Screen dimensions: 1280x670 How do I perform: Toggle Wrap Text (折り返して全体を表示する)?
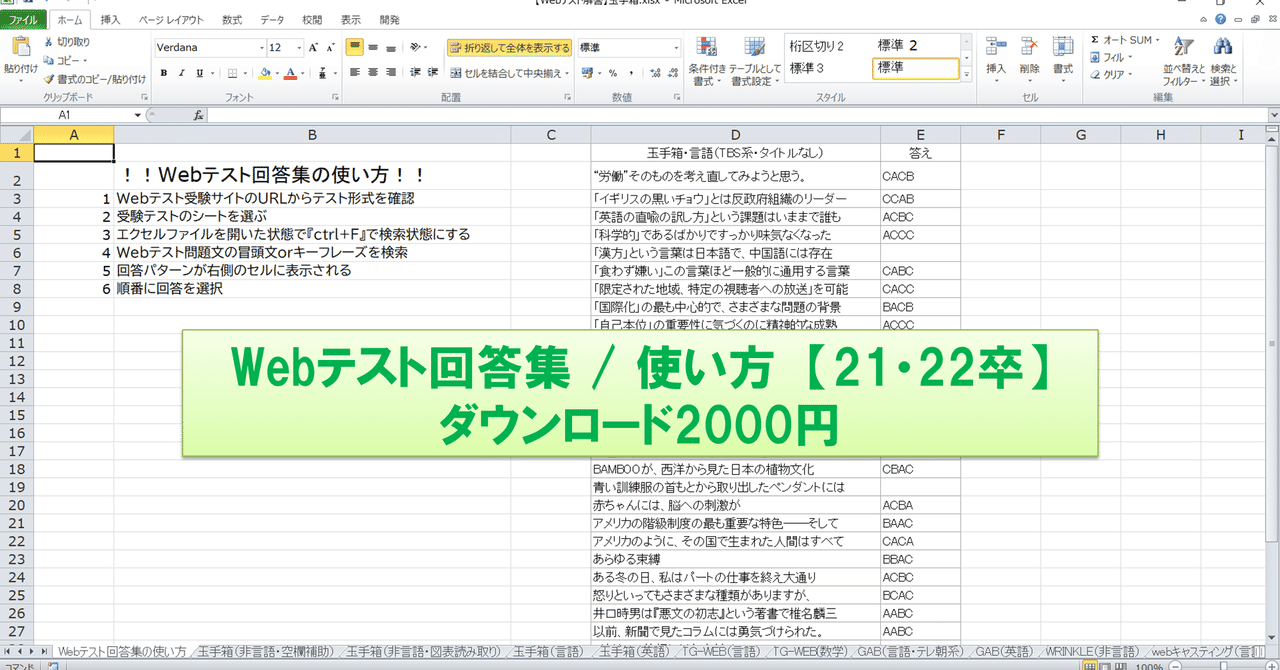[x=509, y=47]
